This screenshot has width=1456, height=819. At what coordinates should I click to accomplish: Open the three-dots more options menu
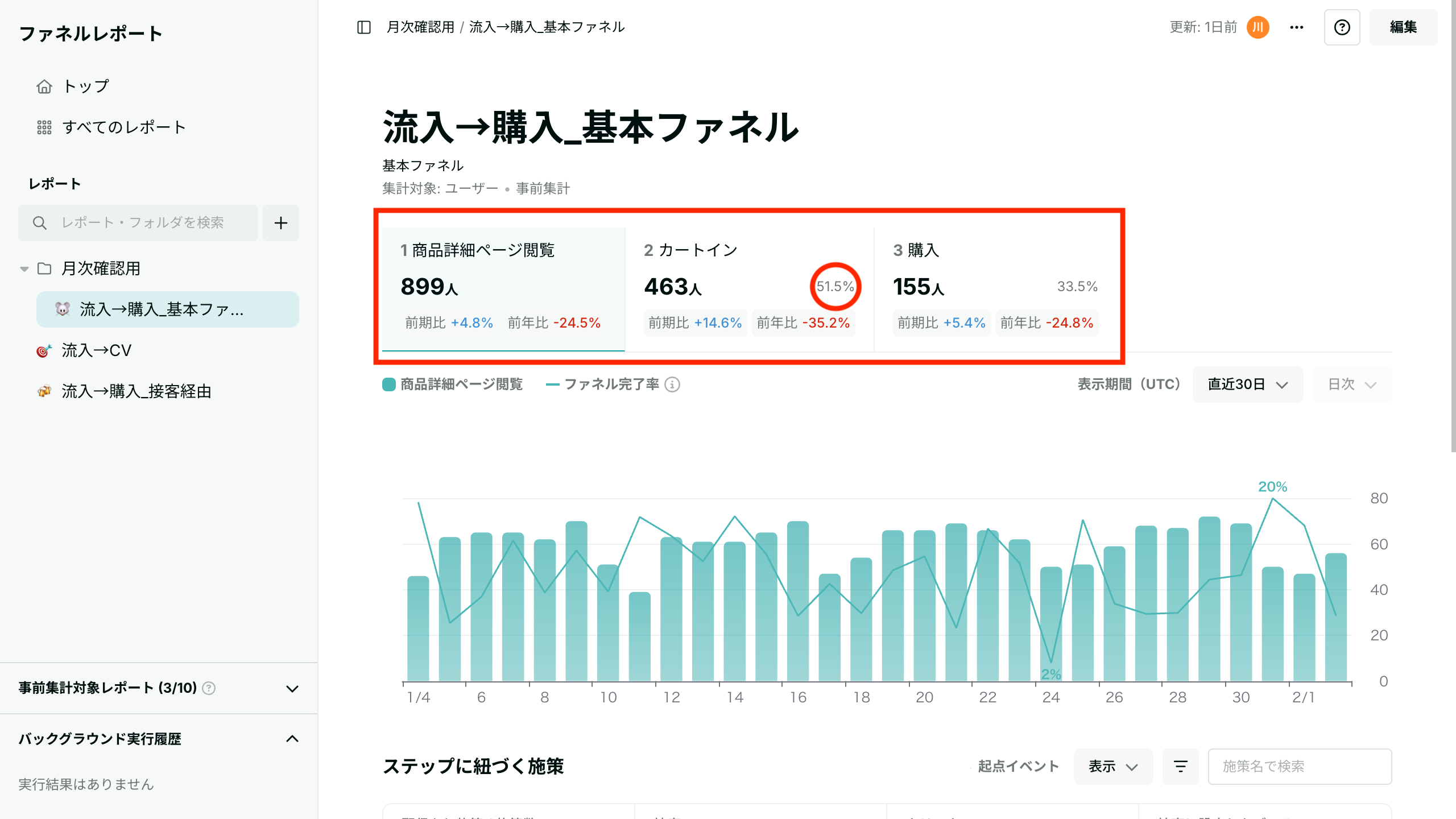[1296, 27]
